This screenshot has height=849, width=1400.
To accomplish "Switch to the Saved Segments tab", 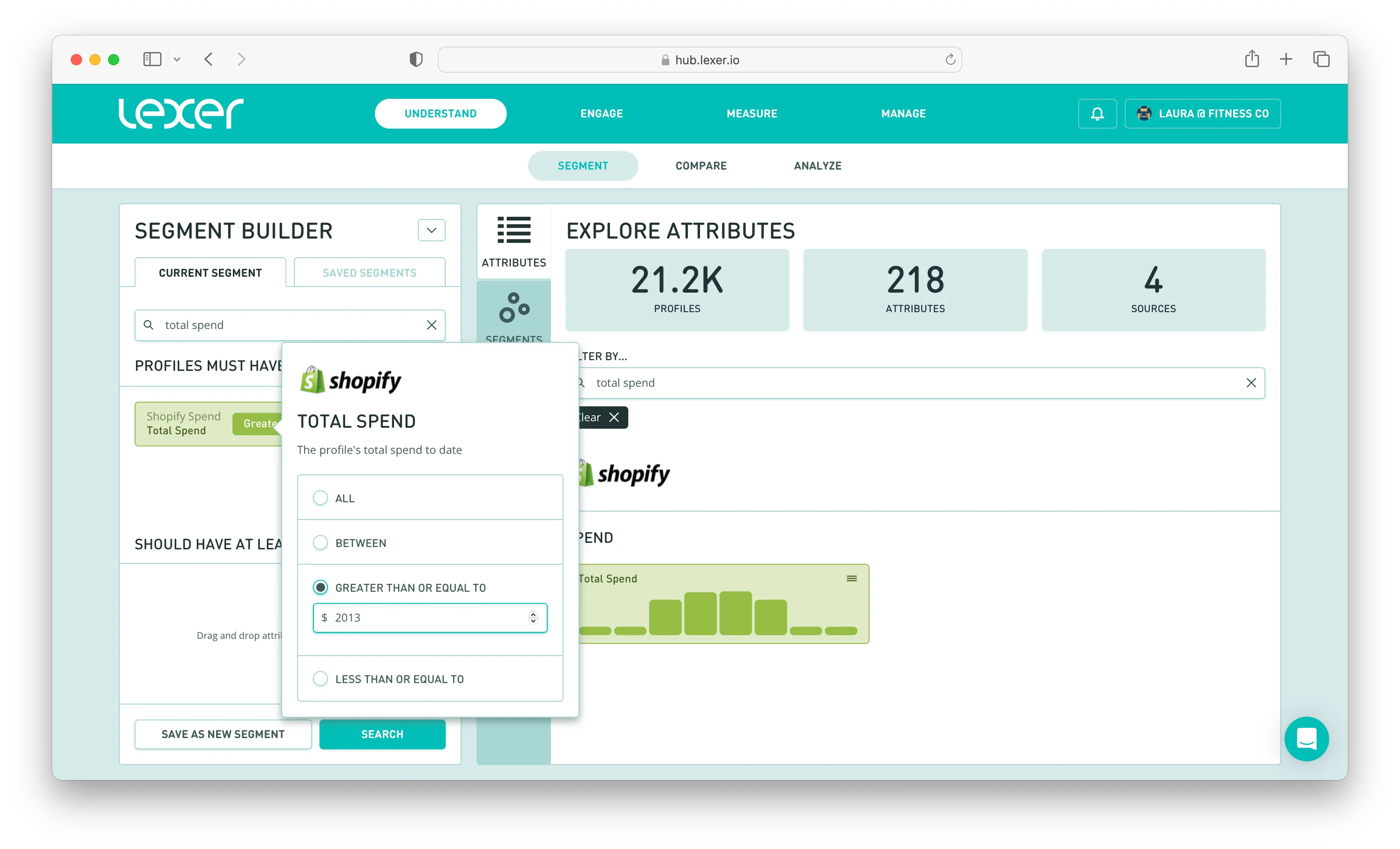I will coord(369,273).
